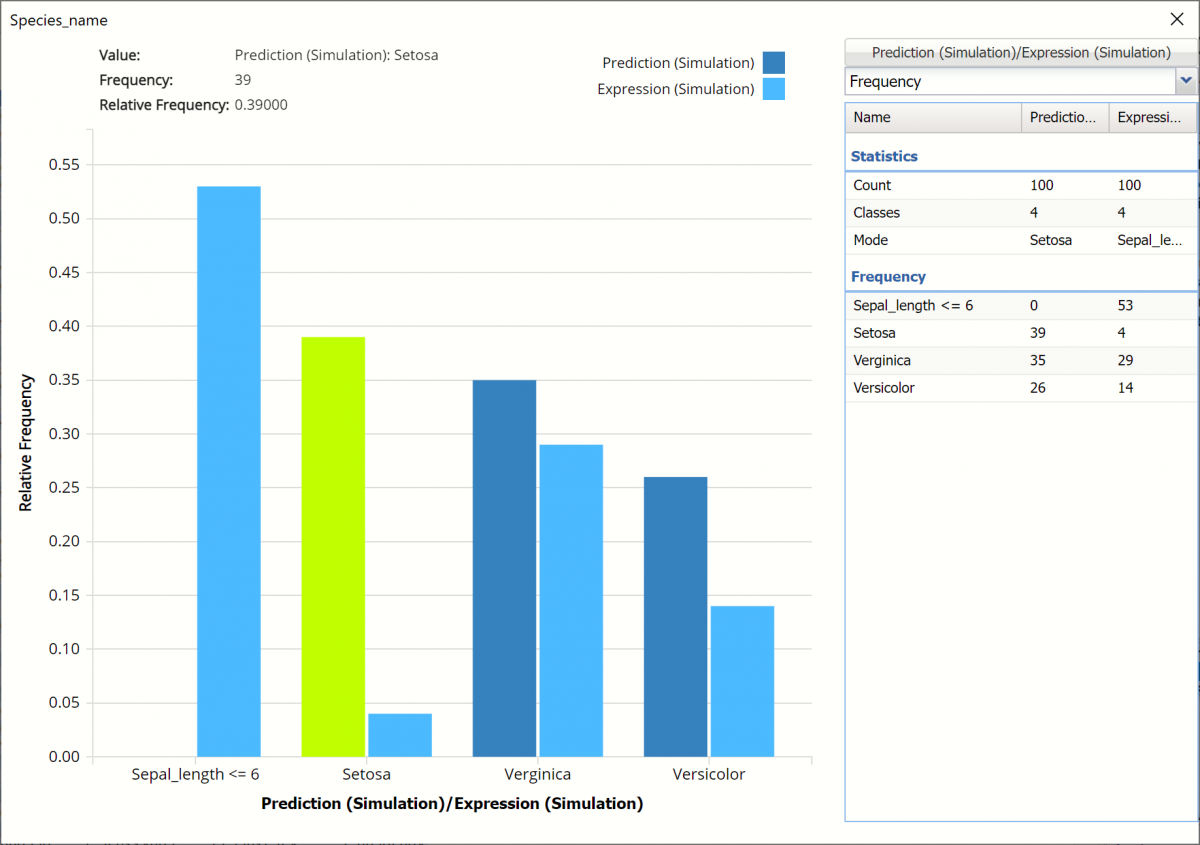Click the dark blue Verginica prediction bar
Viewport: 1200px width, 845px height.
coord(504,568)
